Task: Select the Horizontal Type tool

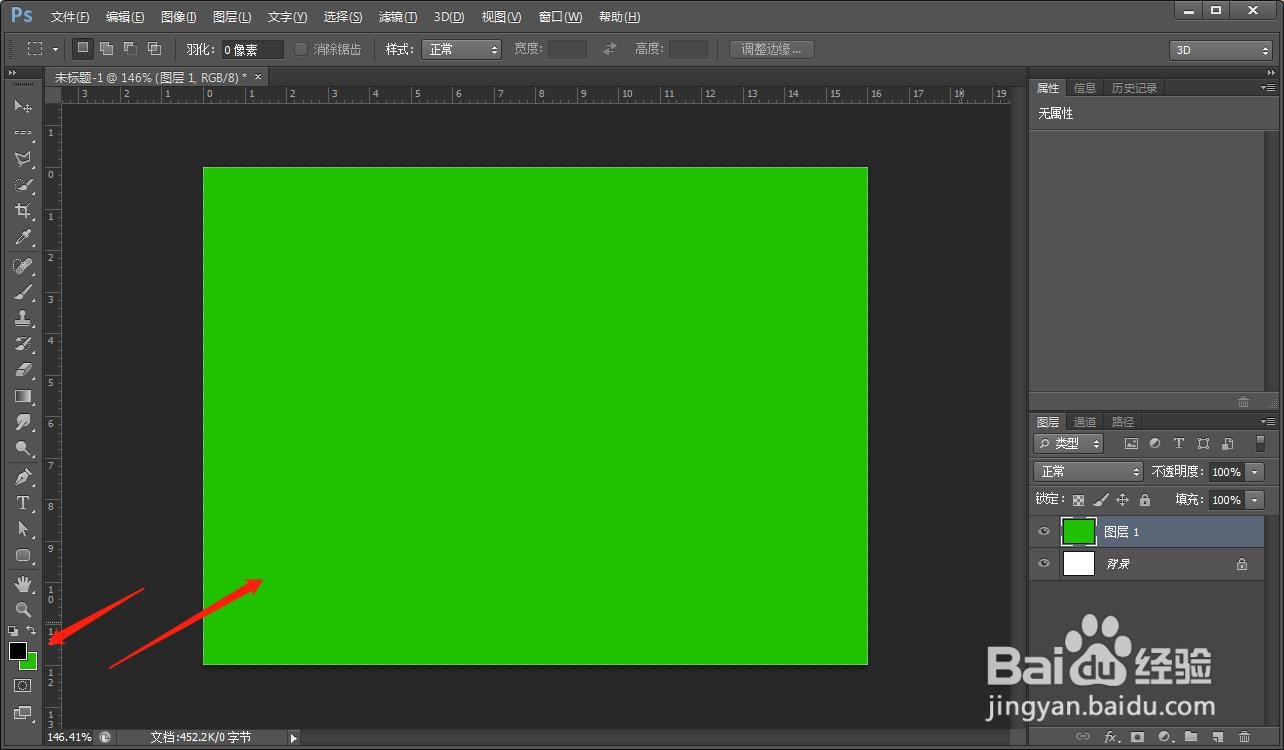Action: [x=23, y=503]
